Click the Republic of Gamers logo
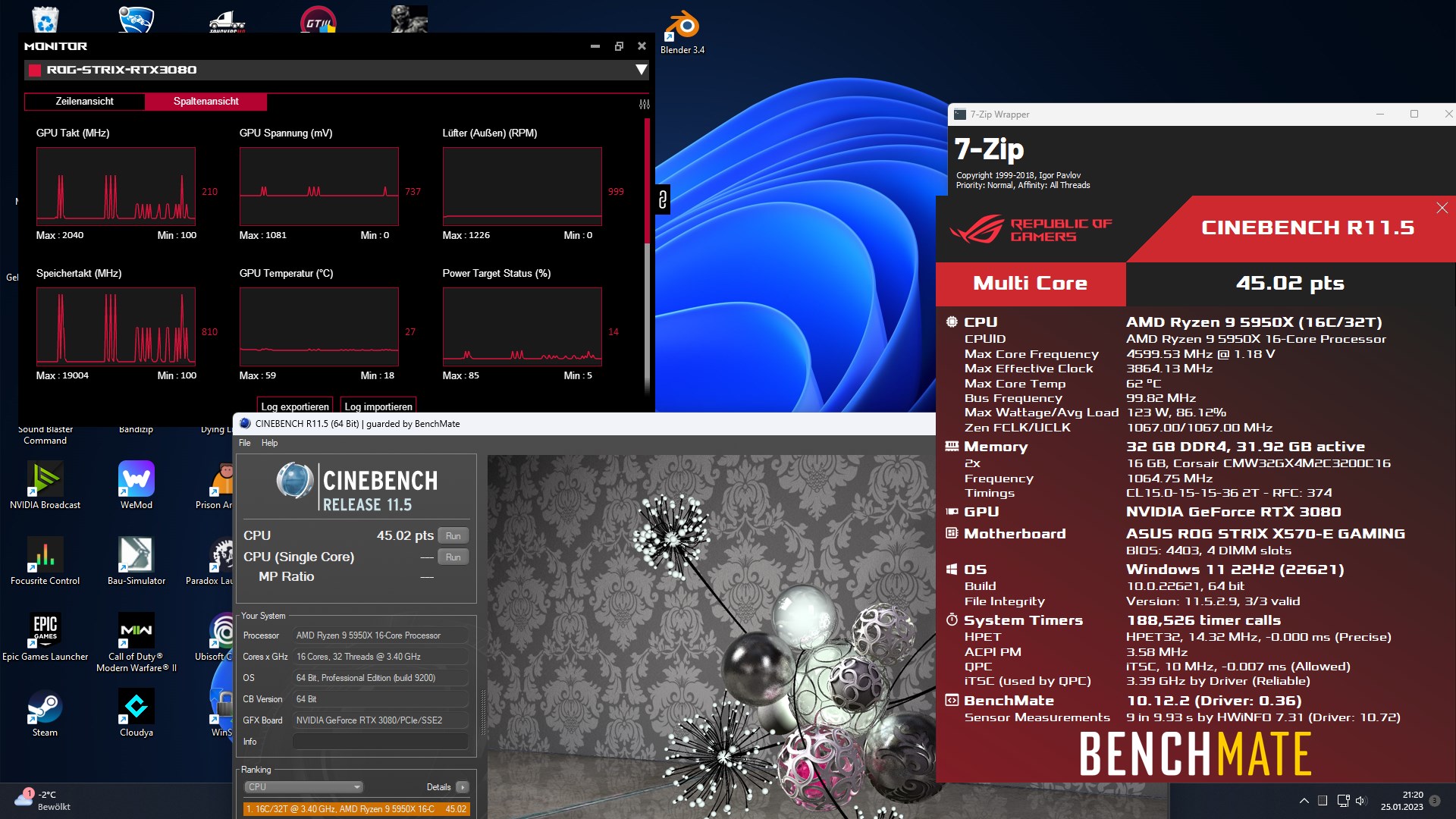 tap(1030, 229)
